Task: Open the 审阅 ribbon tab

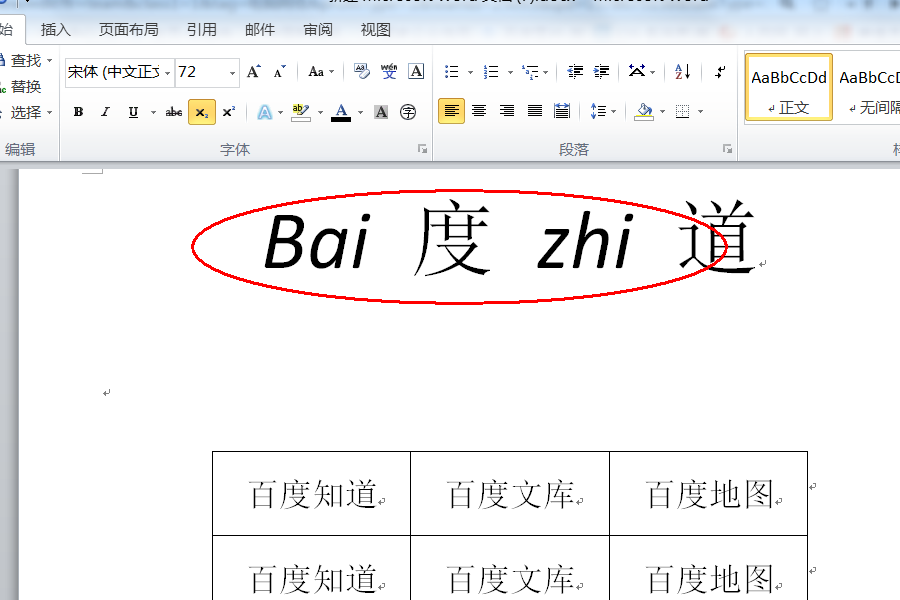Action: (318, 29)
